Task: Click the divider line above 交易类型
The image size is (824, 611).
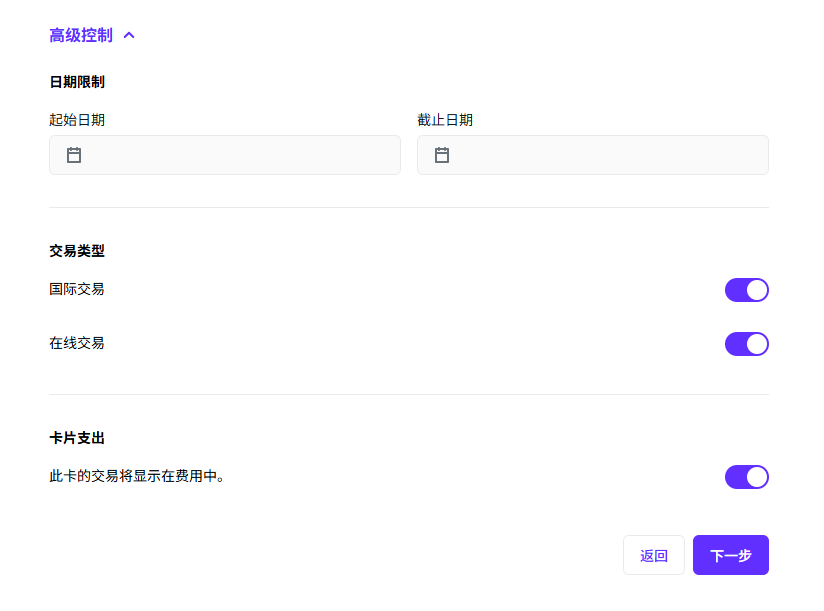Action: (408, 207)
